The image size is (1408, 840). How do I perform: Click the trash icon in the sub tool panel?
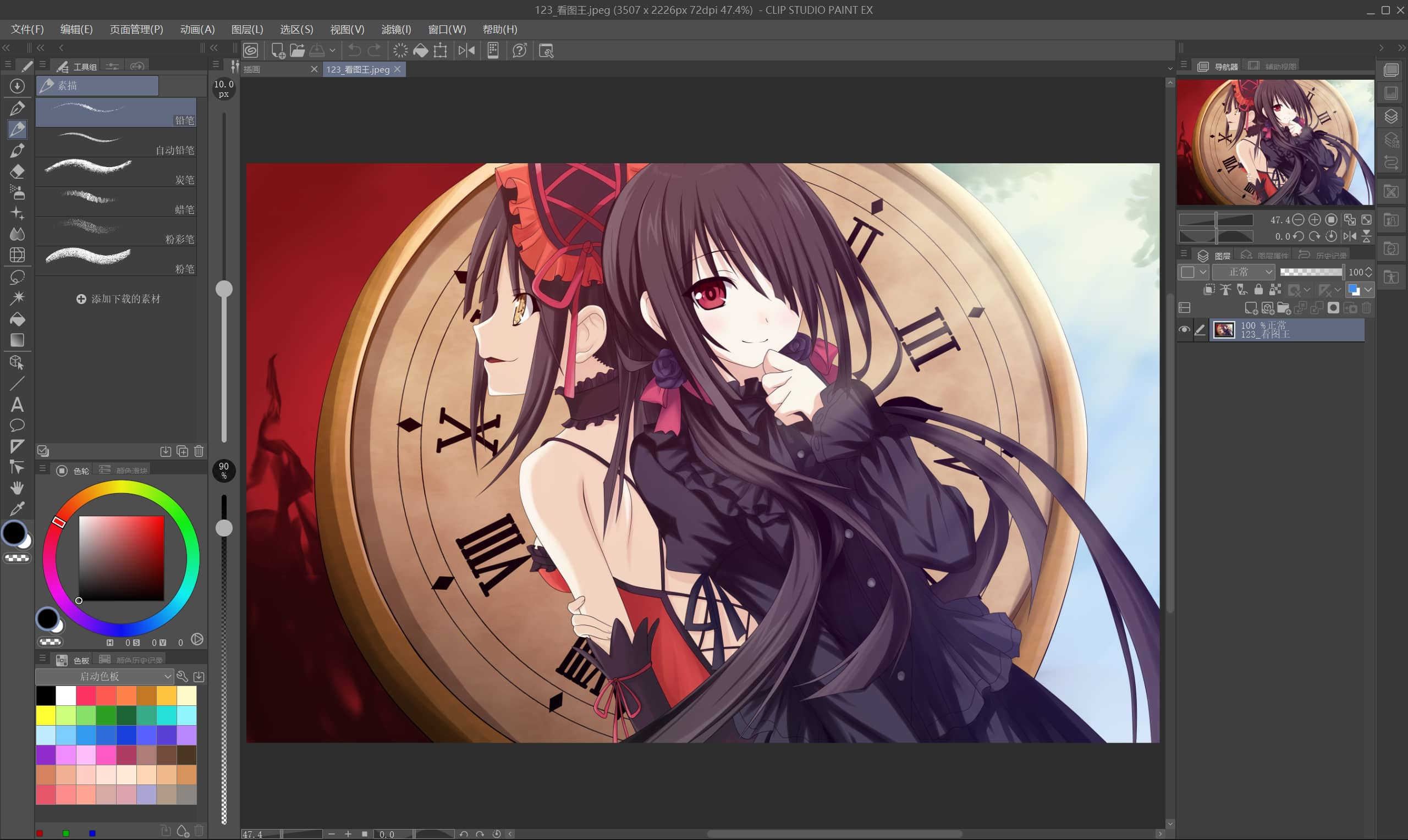click(x=199, y=451)
